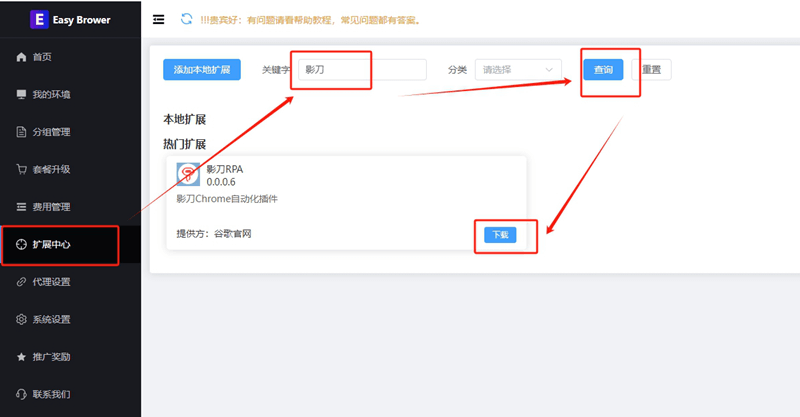Select 联系我们 in the sidebar
The height and width of the screenshot is (417, 800).
tap(70, 394)
